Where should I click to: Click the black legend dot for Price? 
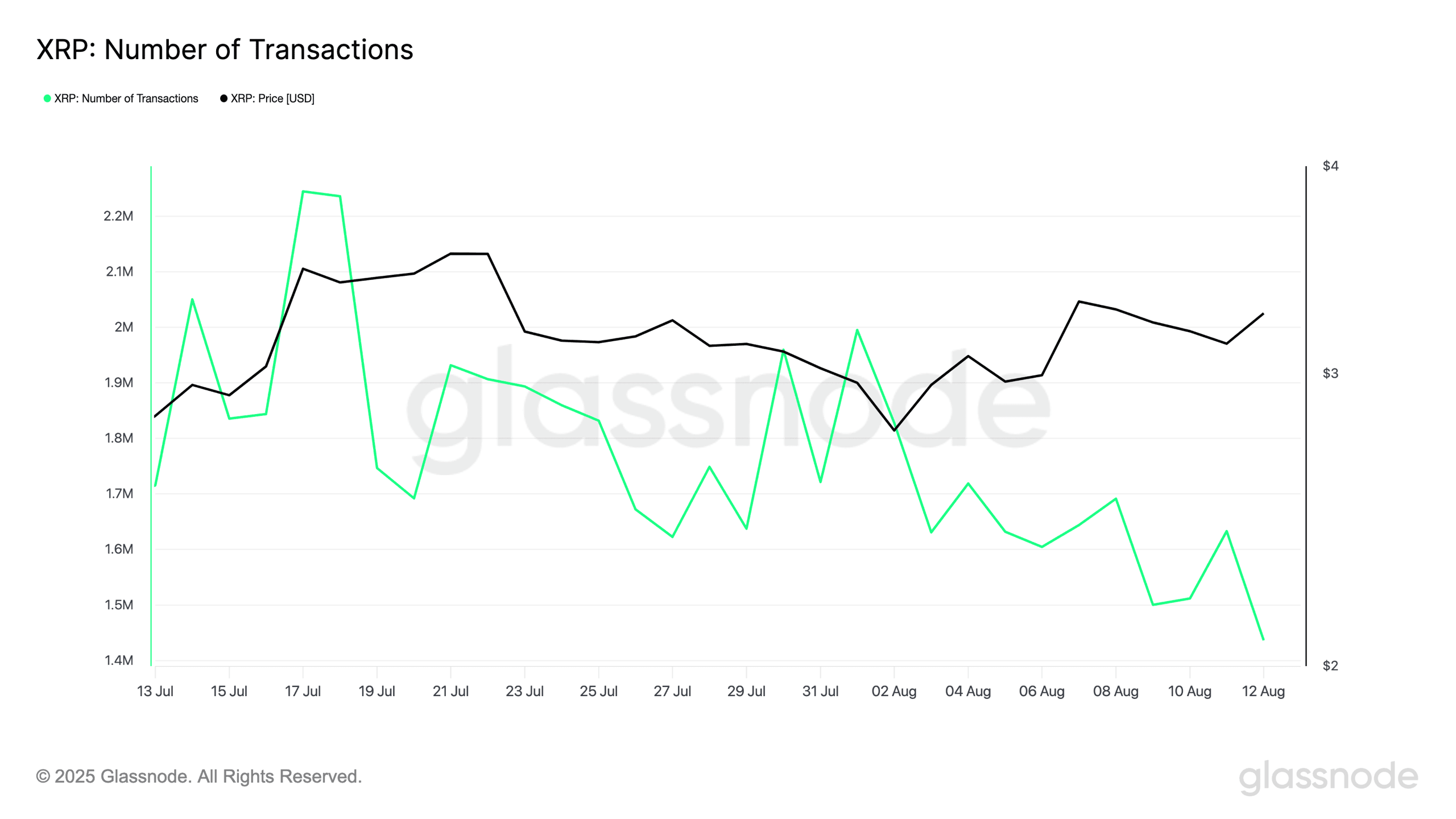(x=224, y=98)
